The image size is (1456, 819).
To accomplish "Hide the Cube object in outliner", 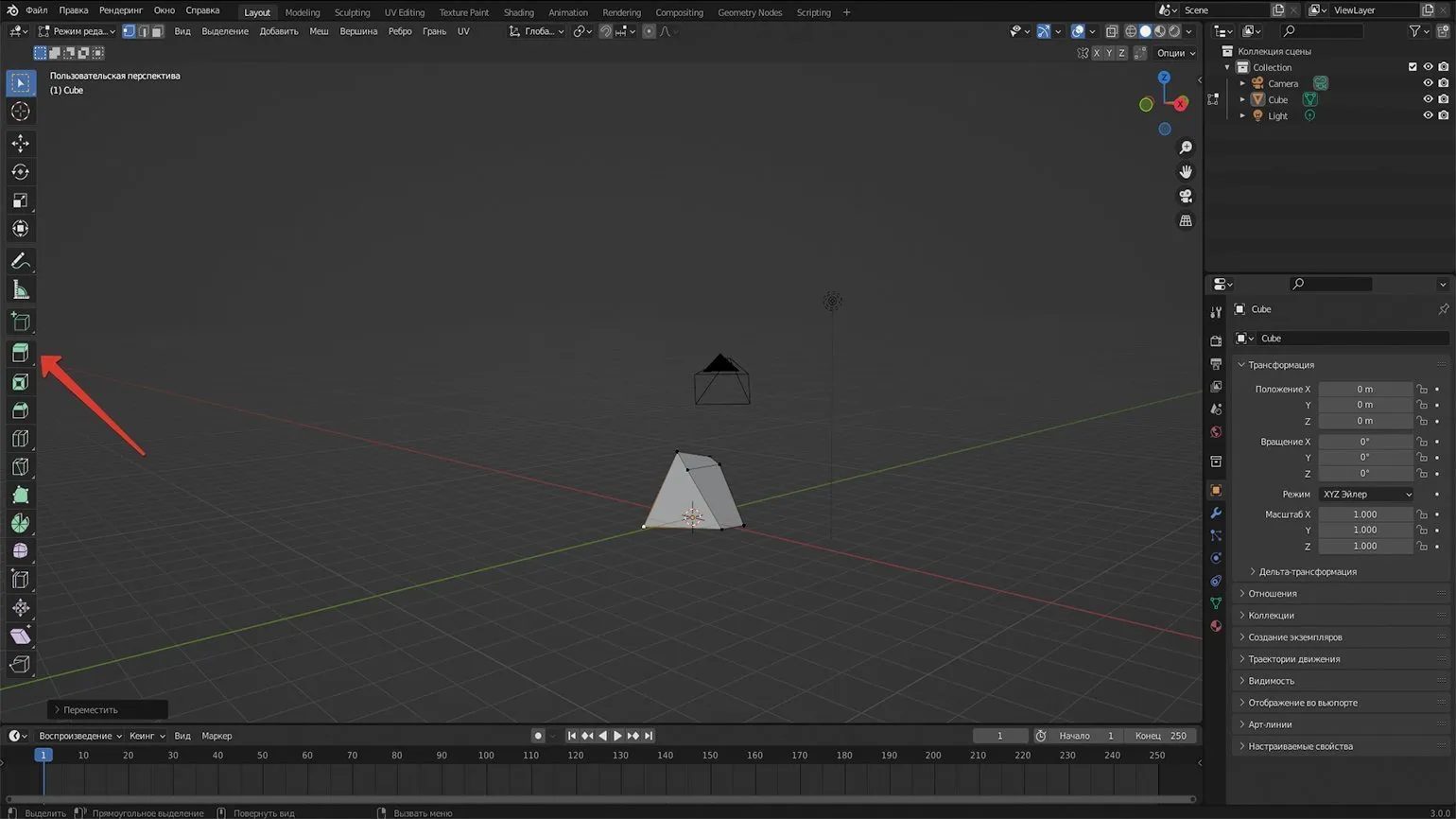I will (1428, 99).
